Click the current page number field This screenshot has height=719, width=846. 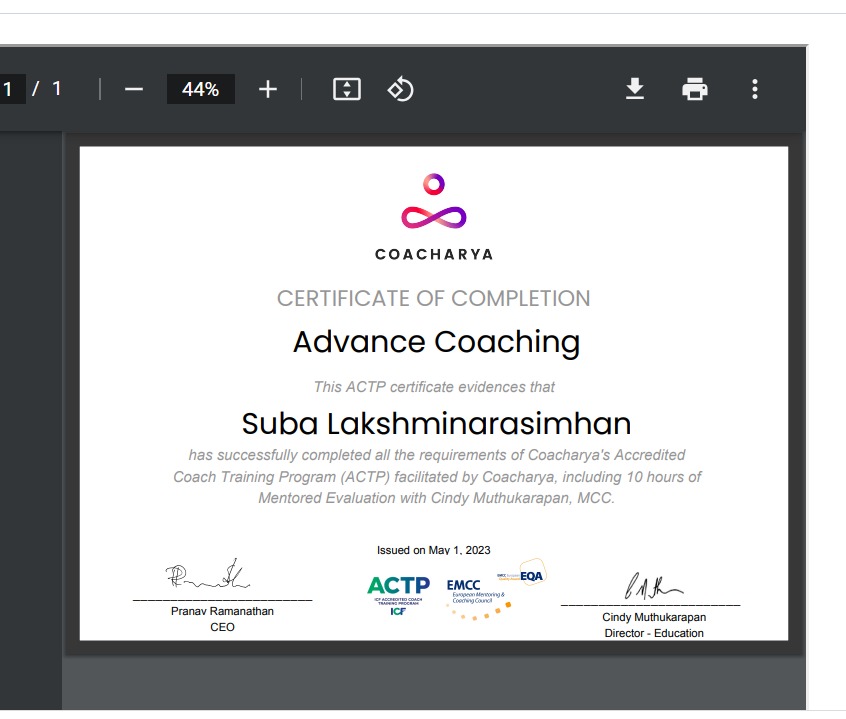click(11, 89)
